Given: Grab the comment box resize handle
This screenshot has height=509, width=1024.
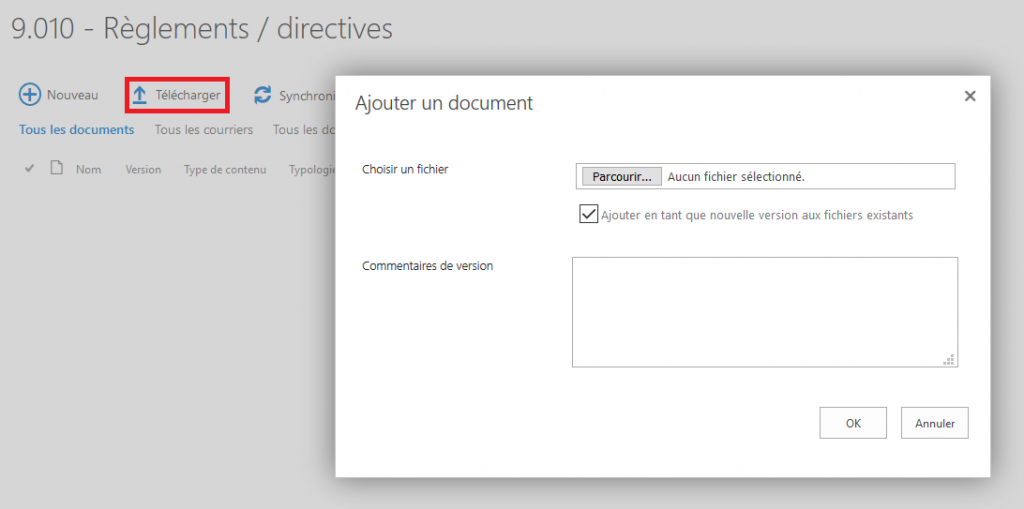Looking at the screenshot, I should 949,359.
